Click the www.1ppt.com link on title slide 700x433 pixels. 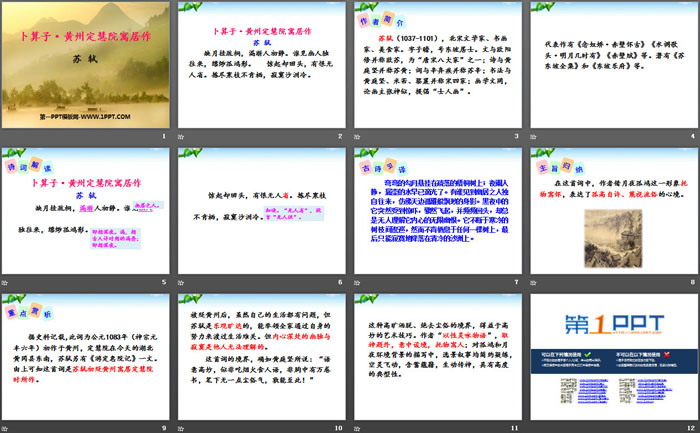(81, 116)
